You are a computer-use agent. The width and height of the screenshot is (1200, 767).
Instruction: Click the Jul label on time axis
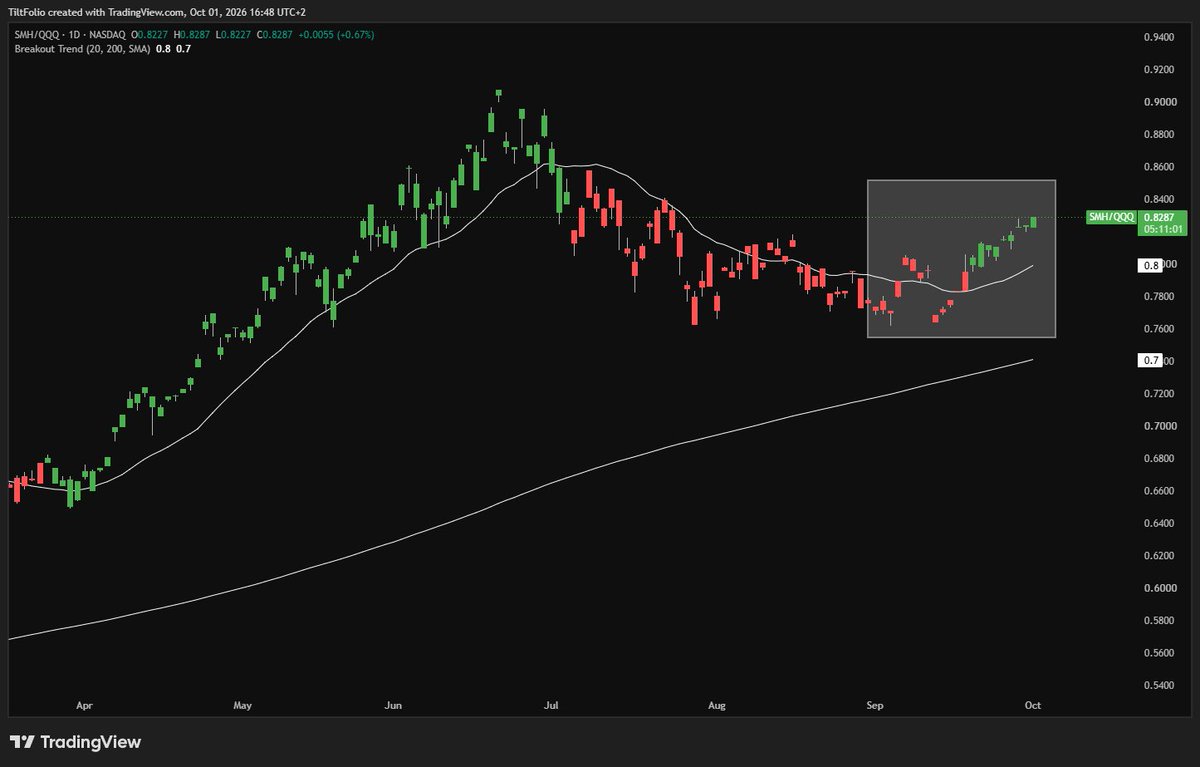coord(551,706)
